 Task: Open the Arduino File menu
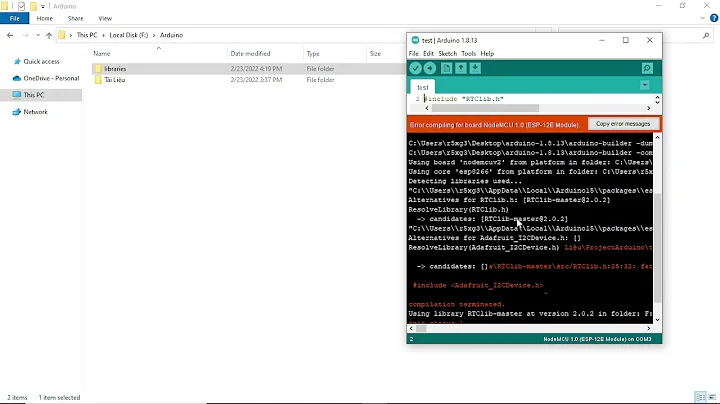click(x=413, y=54)
